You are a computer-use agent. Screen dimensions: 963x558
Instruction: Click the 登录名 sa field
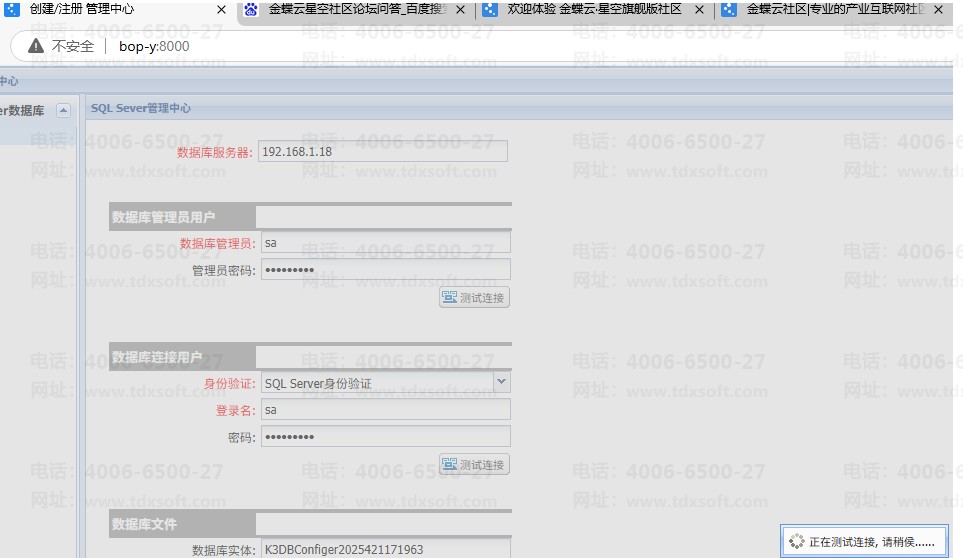[386, 409]
